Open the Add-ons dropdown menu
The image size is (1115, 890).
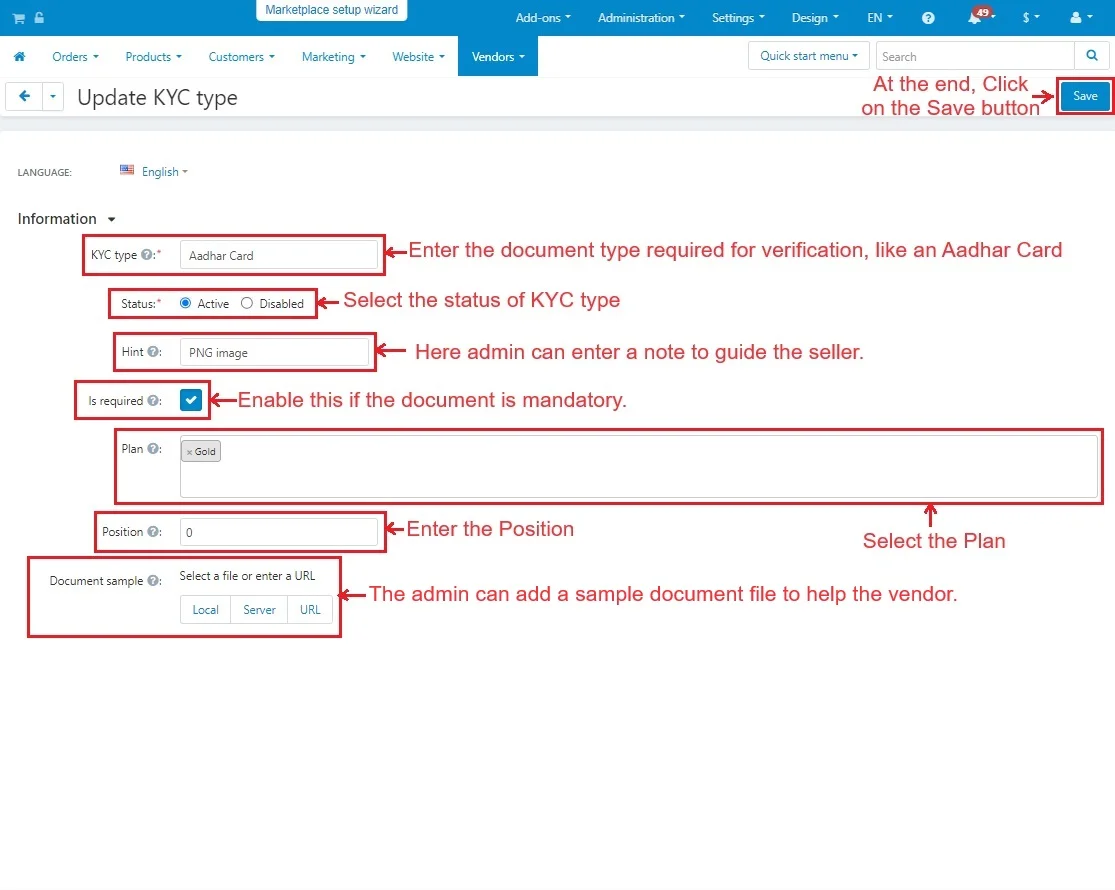pos(543,18)
